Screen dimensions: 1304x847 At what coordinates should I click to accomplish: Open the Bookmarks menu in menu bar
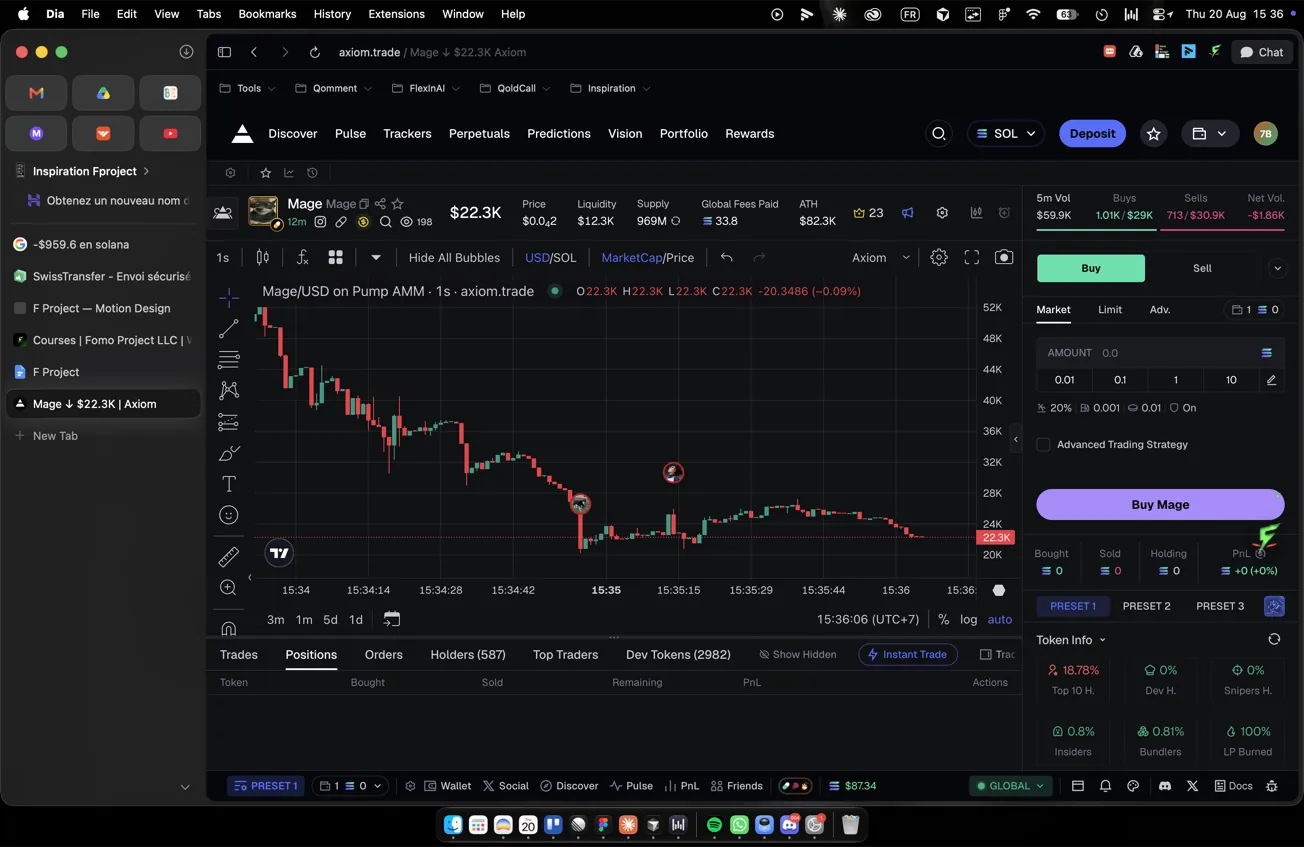(x=267, y=14)
